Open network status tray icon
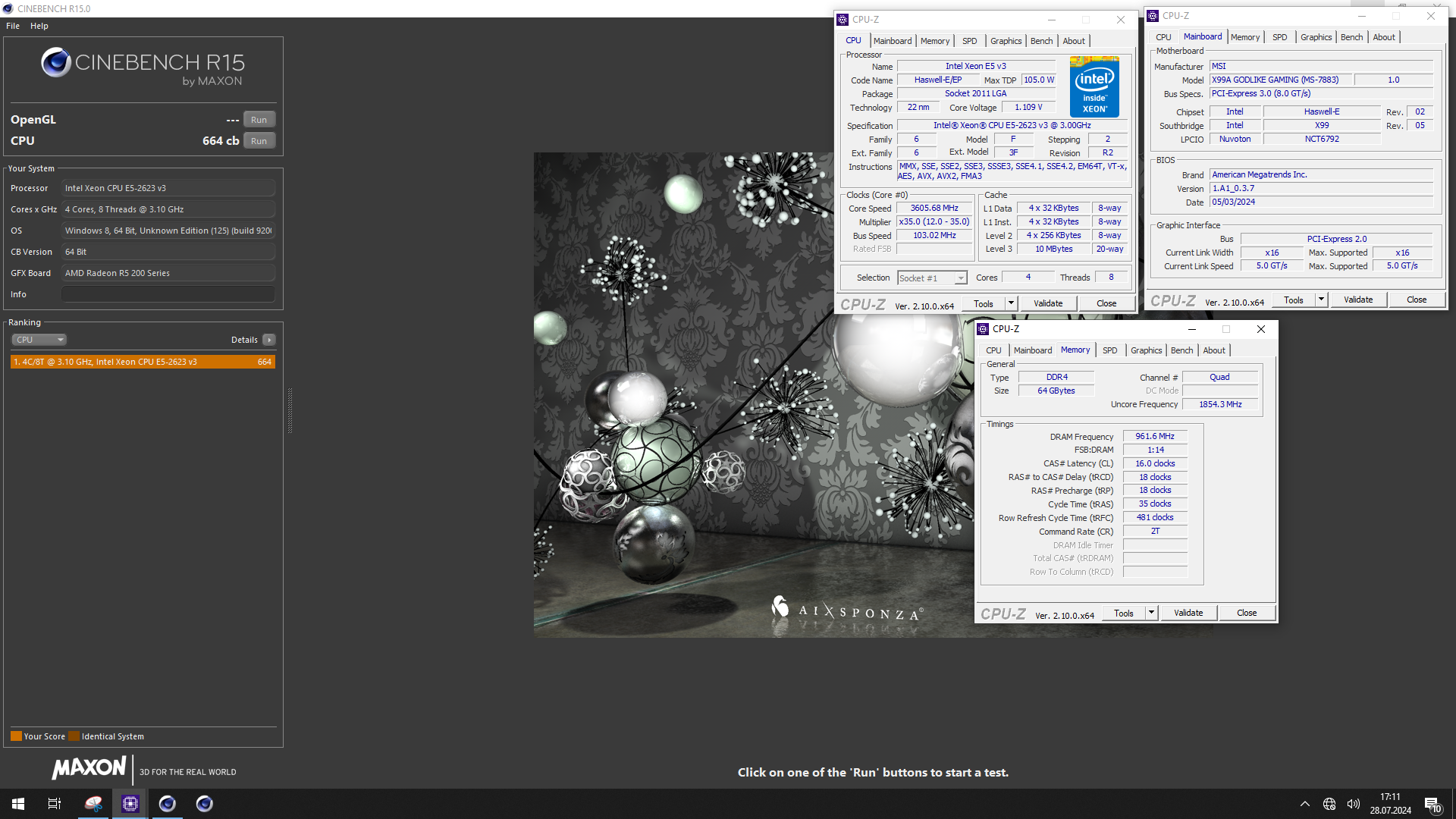 [x=1329, y=804]
